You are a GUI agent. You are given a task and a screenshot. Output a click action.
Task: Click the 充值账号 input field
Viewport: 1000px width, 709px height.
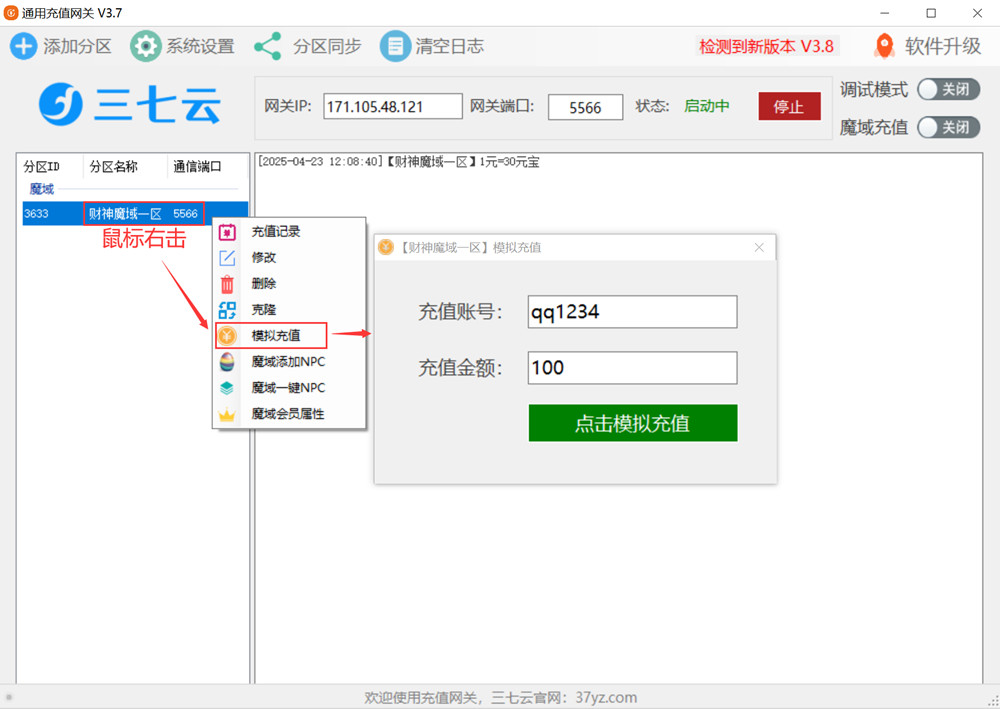tap(632, 312)
